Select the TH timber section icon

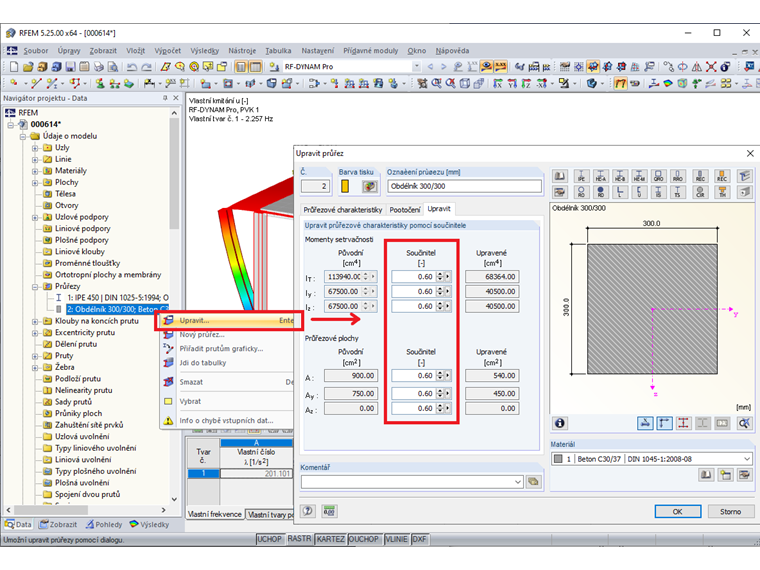pyautogui.click(x=722, y=192)
